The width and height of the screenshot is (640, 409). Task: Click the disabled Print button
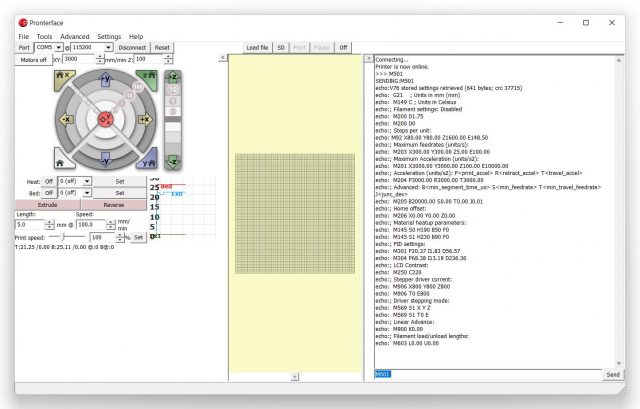(299, 48)
